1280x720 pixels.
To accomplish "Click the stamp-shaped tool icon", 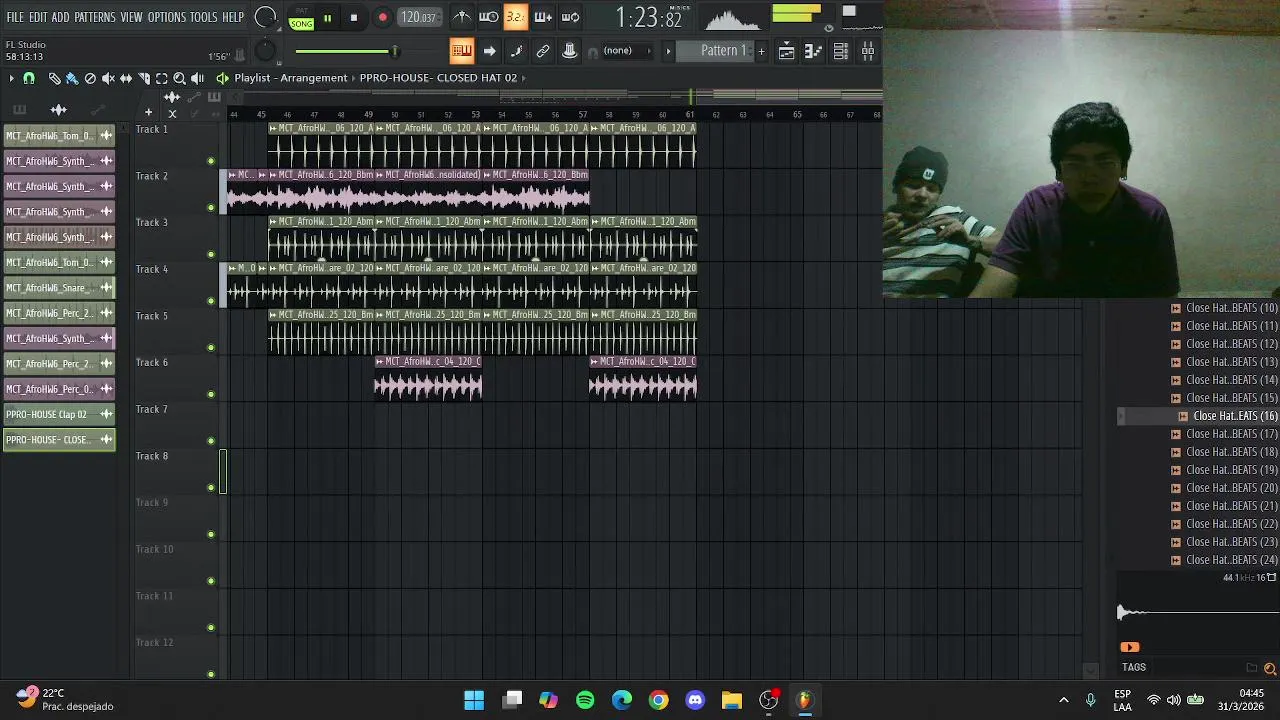I will [x=570, y=51].
